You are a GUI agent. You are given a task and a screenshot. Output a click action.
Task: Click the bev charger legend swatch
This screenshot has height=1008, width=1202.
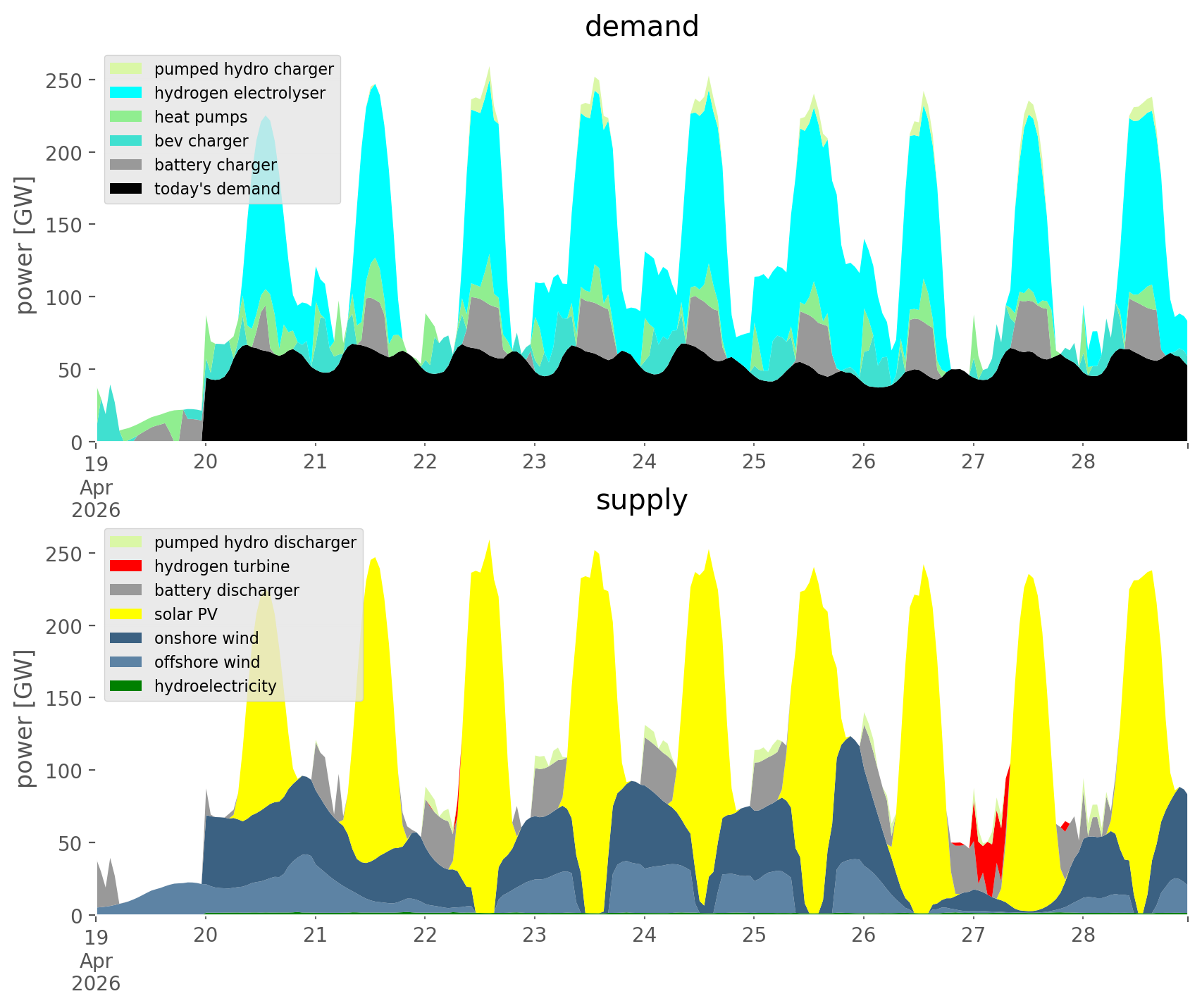tap(127, 140)
